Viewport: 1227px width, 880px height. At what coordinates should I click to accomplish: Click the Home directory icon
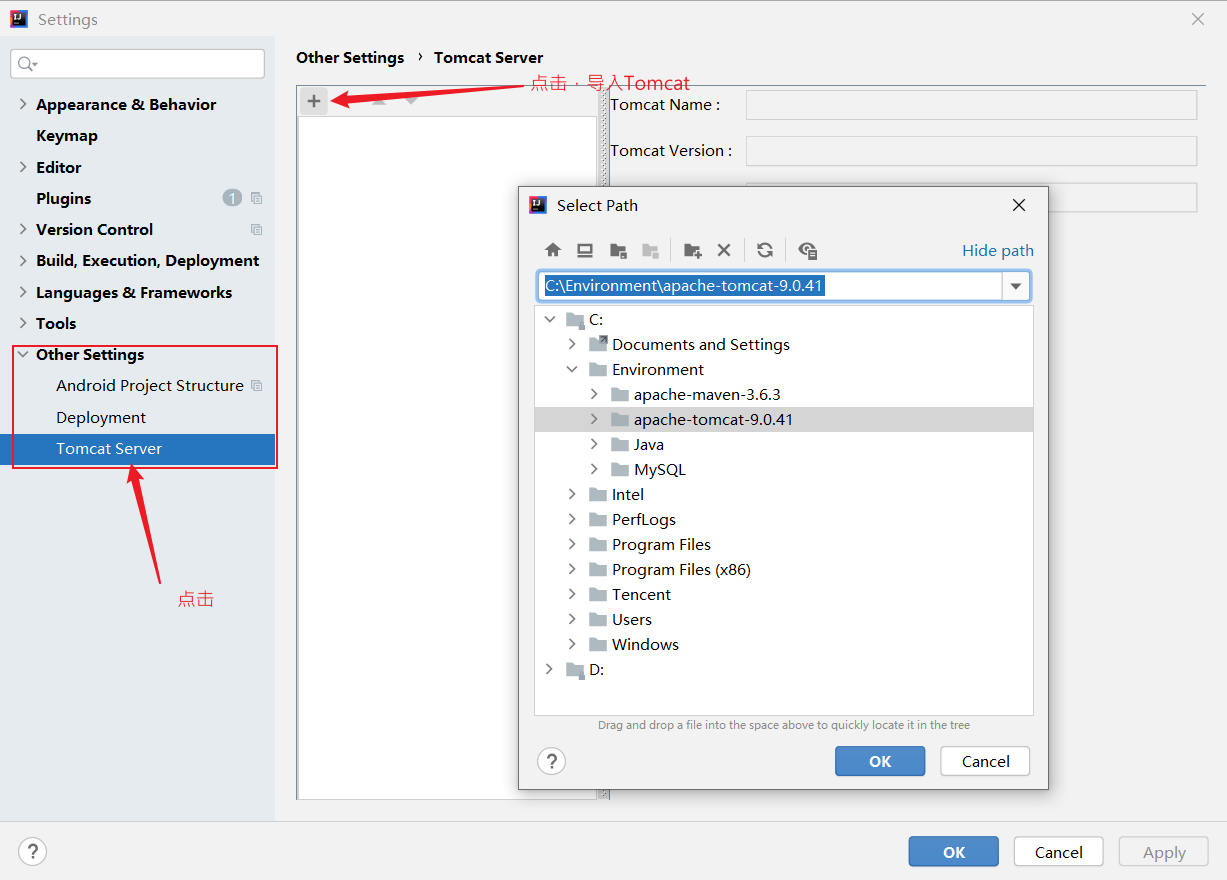pyautogui.click(x=553, y=250)
